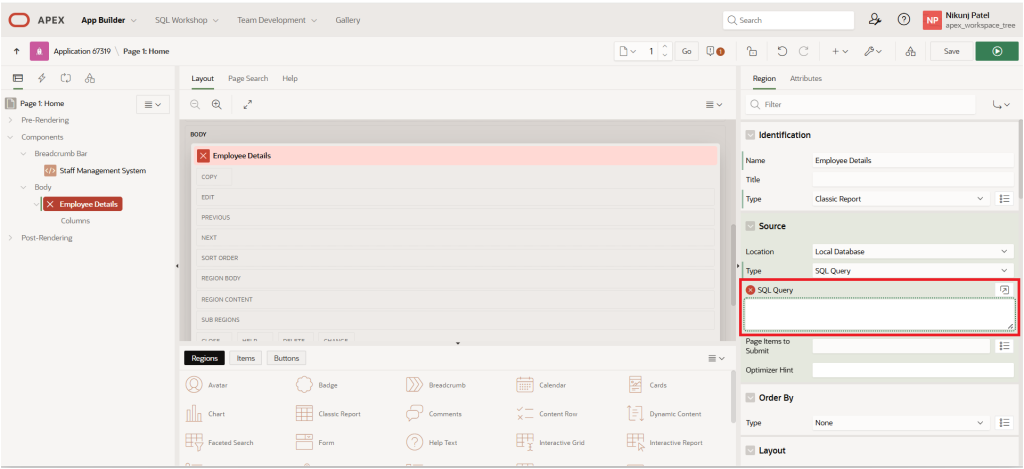Click the Save button
The width and height of the screenshot is (1024, 469).
pos(951,51)
